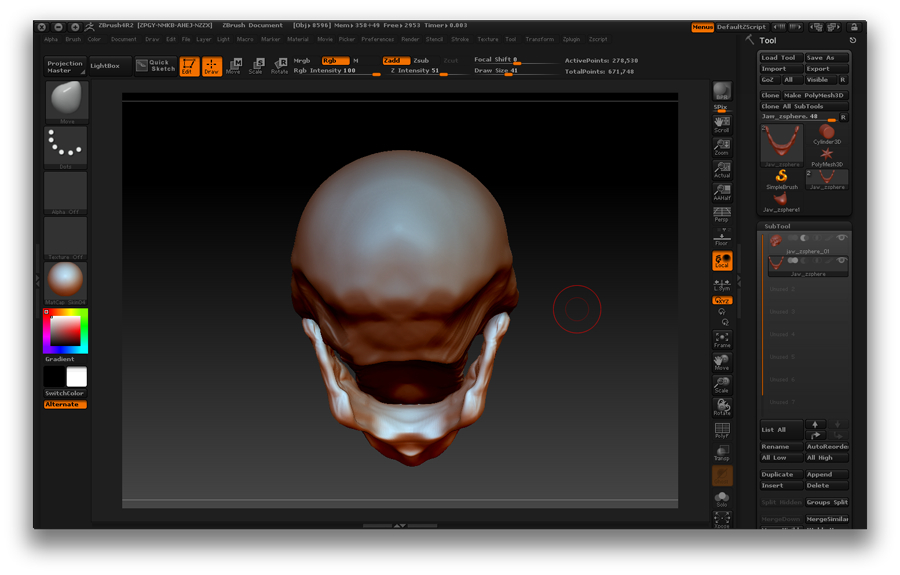Activate Draw mode in the top shelf
This screenshot has width=900, height=575.
coord(212,66)
